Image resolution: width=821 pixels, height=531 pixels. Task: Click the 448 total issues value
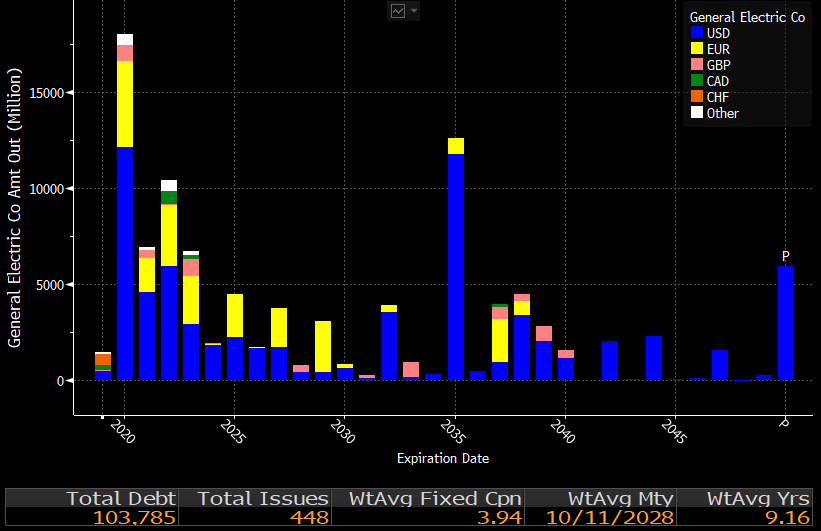[x=309, y=517]
